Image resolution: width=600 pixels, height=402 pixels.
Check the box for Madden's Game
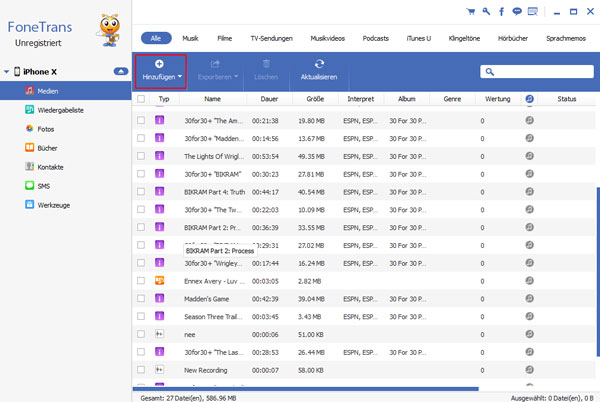(141, 298)
